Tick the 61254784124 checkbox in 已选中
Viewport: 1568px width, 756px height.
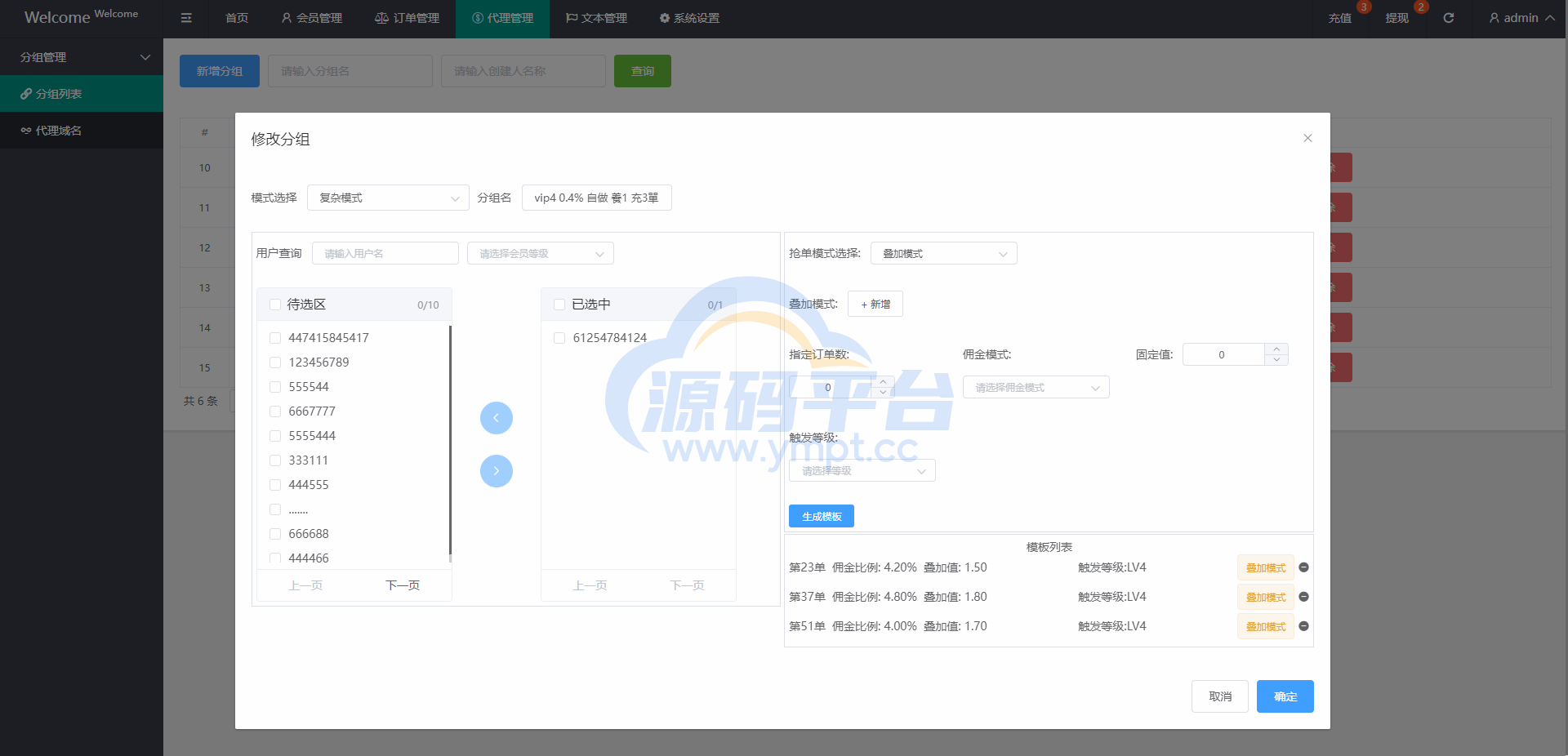(559, 338)
